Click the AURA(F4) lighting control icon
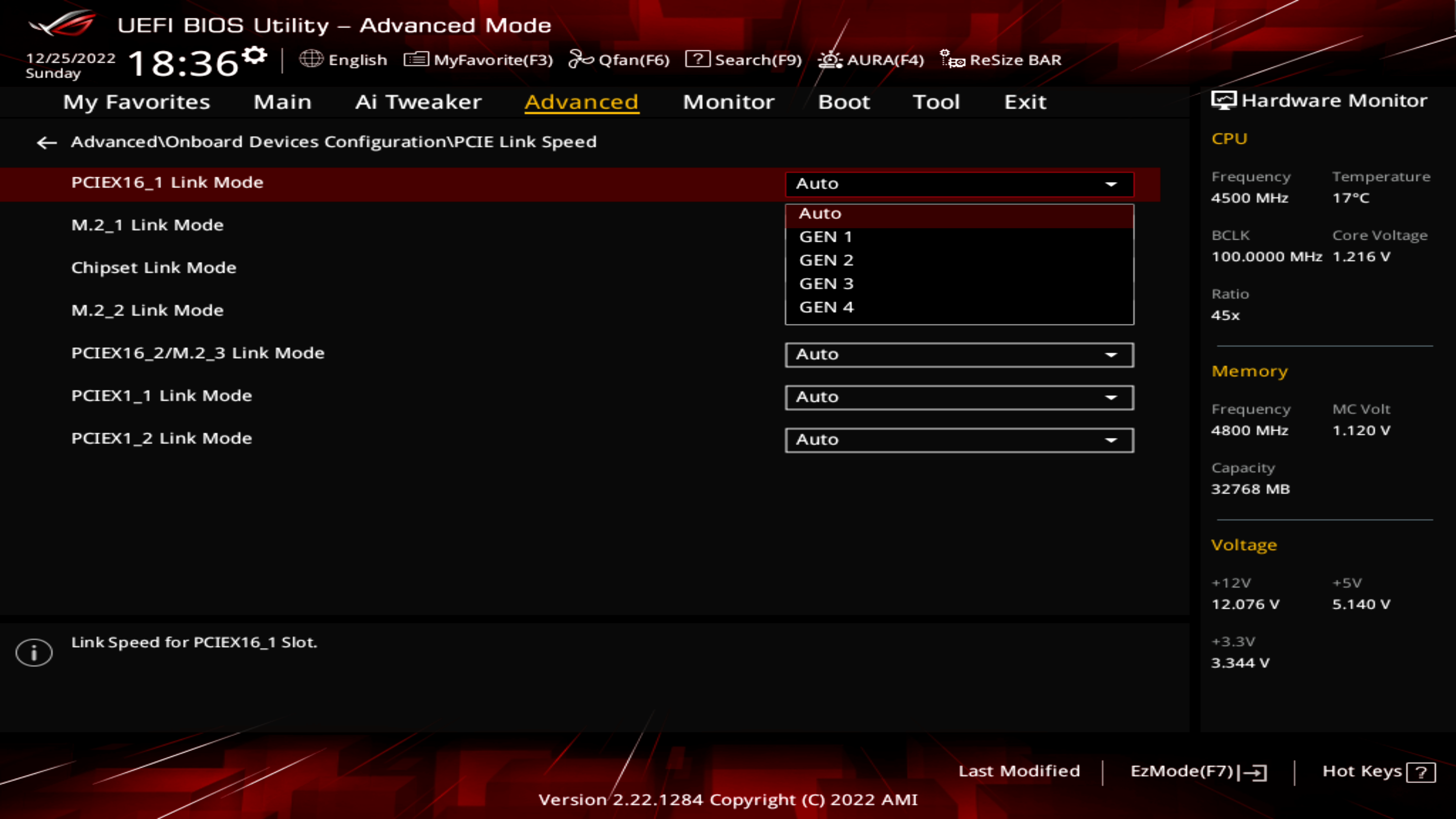 point(830,60)
